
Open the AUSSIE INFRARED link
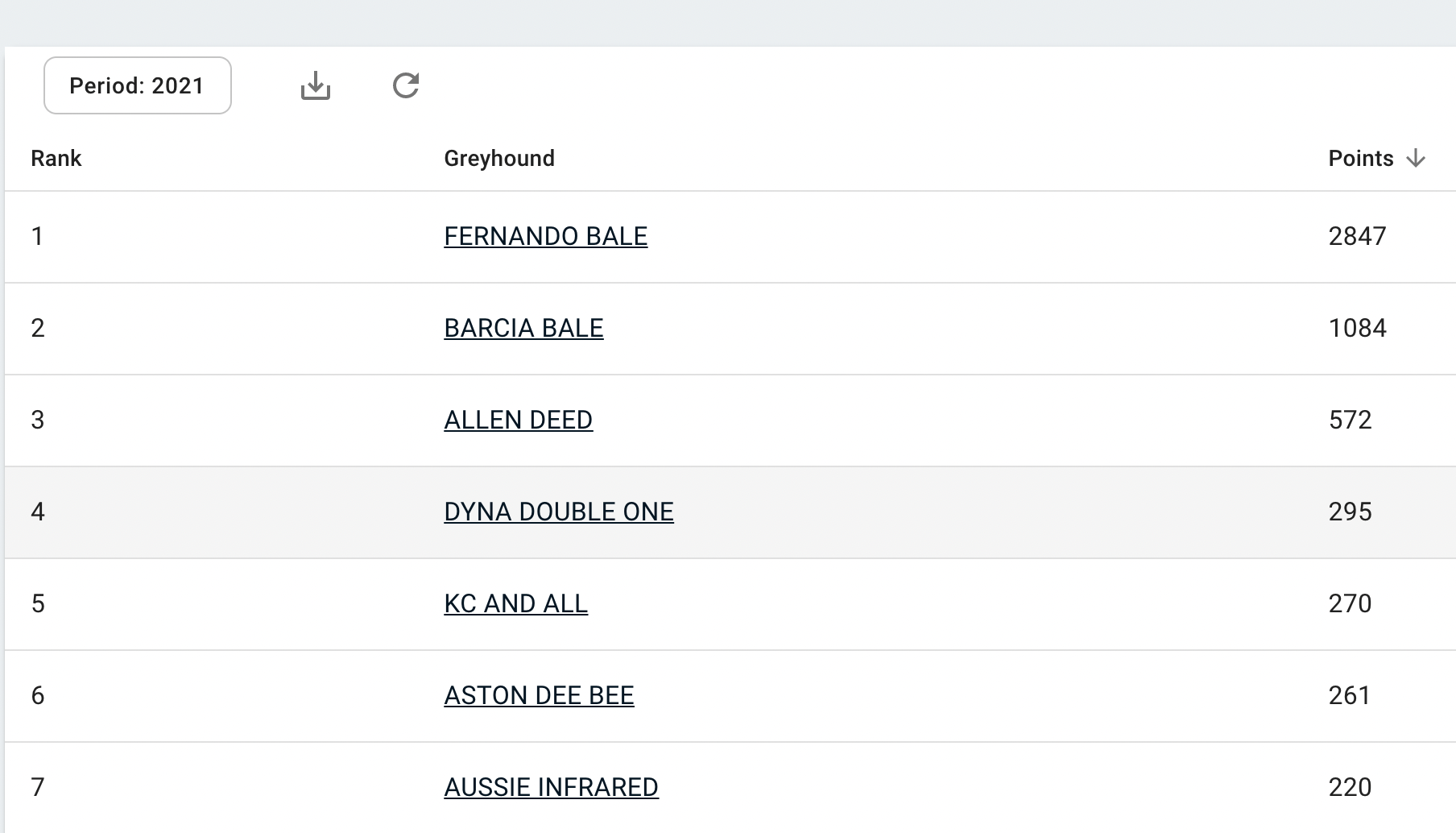pyautogui.click(x=552, y=787)
